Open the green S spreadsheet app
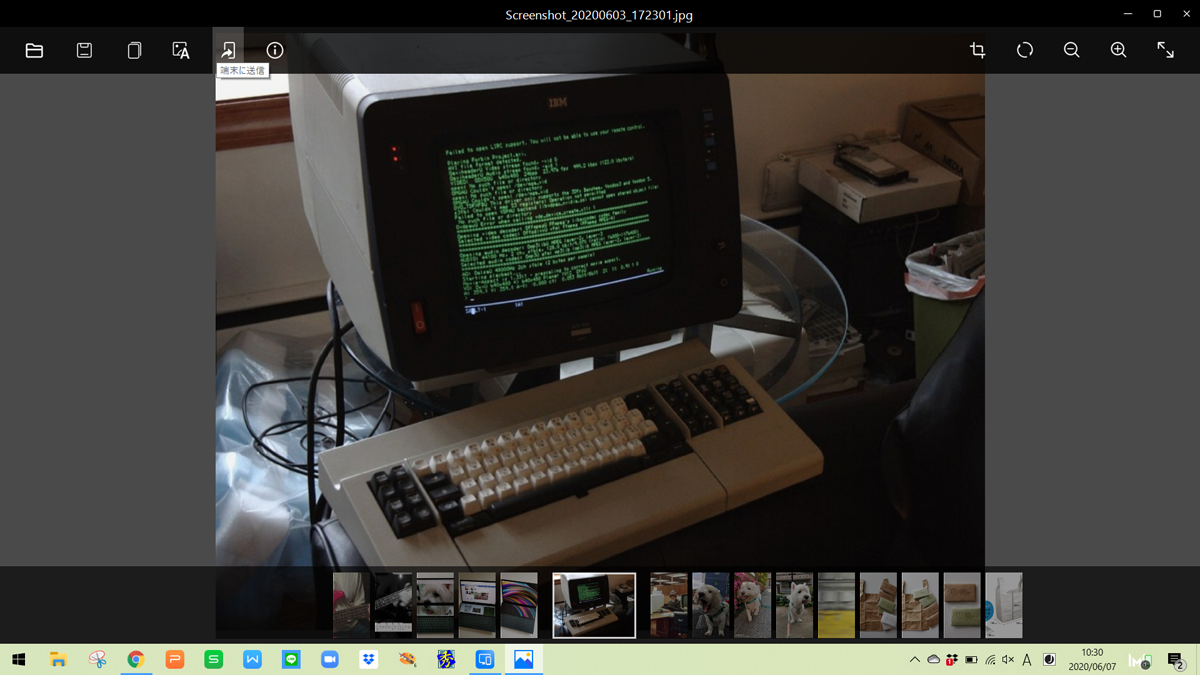Viewport: 1200px width, 675px height. 214,659
